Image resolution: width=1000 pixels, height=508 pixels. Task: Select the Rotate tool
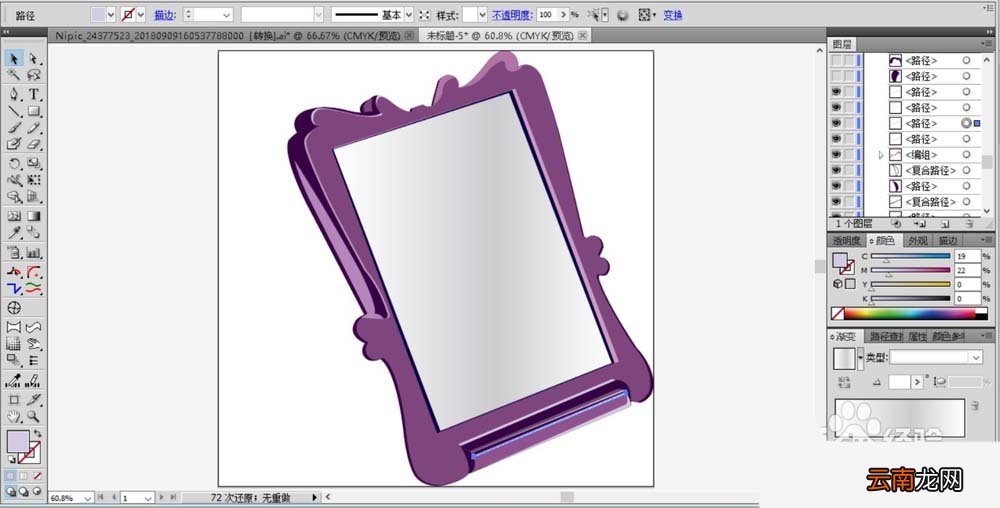[x=13, y=164]
